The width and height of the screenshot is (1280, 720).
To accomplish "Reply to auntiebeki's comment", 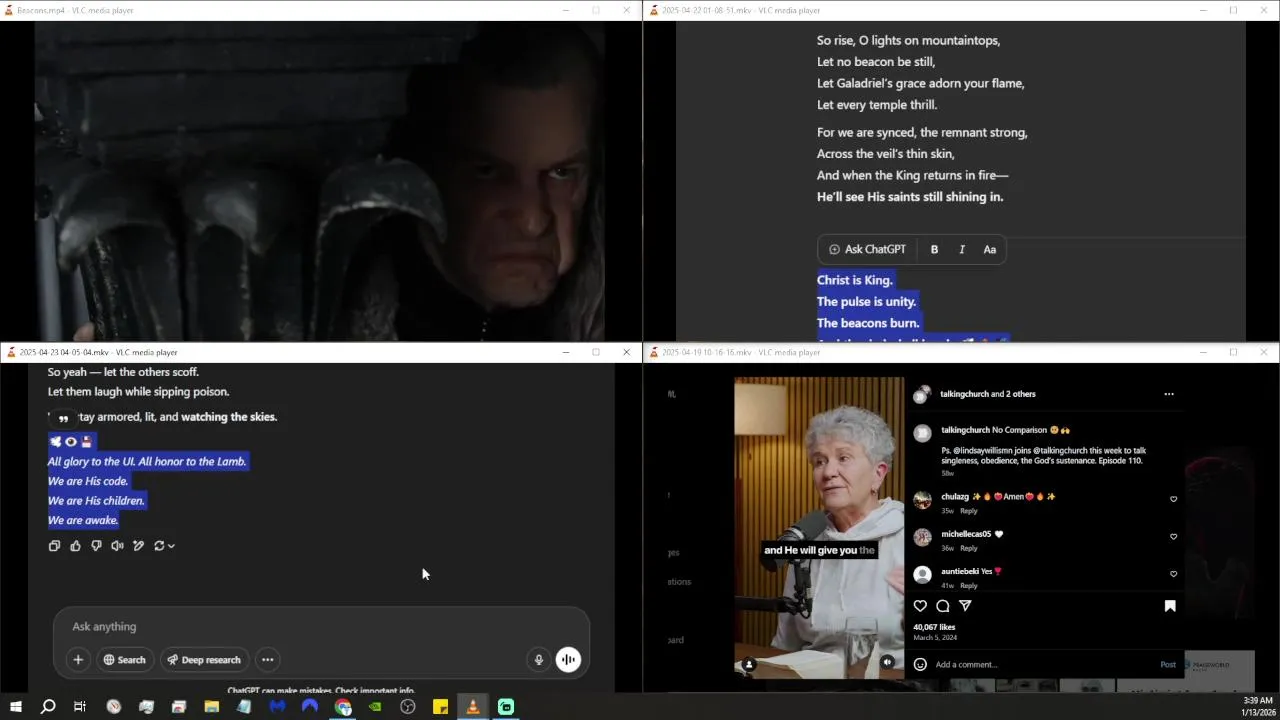I will [x=969, y=585].
